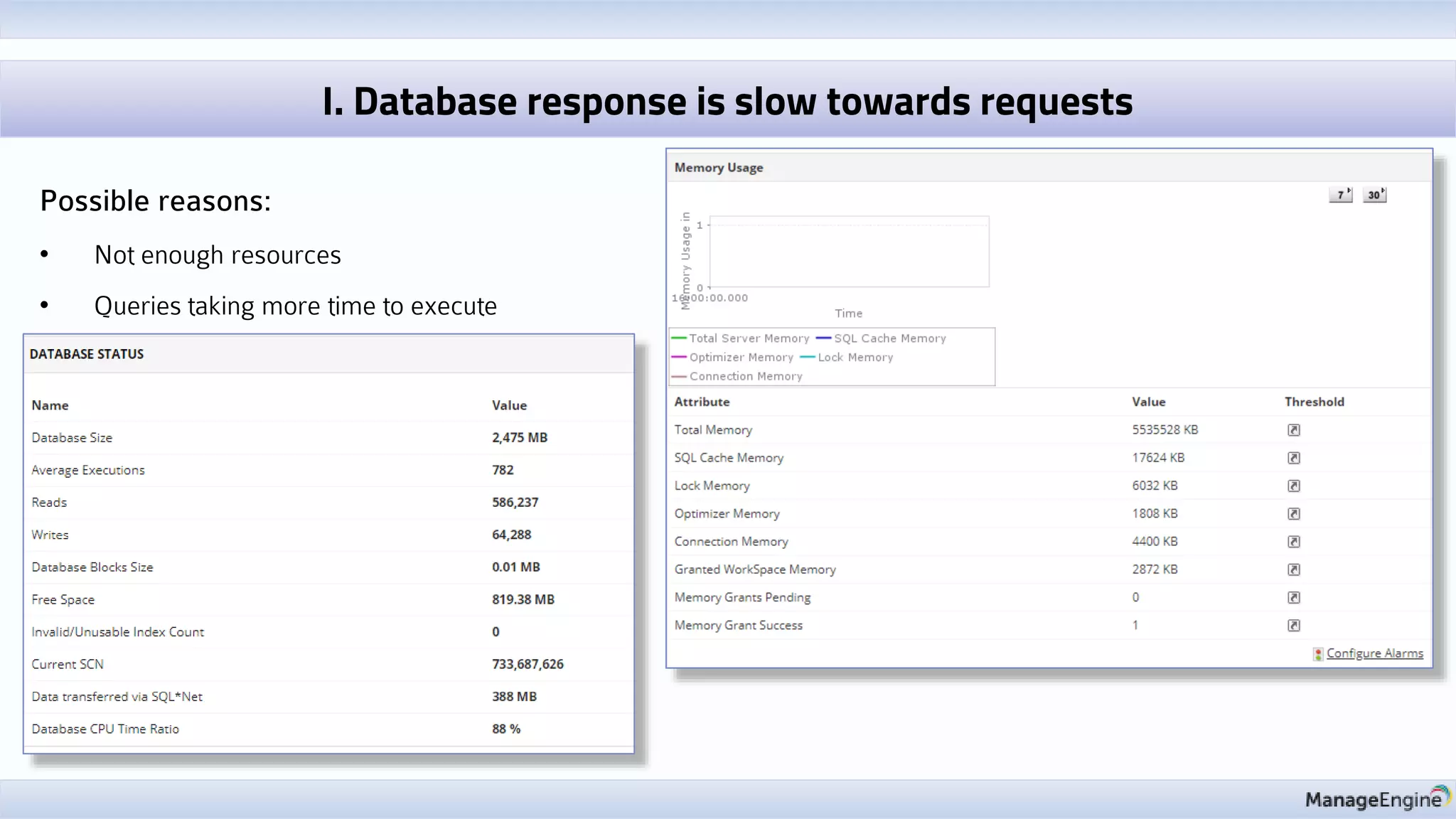Viewport: 1456px width, 819px height.
Task: Select the 782 executions value
Action: 503,470
